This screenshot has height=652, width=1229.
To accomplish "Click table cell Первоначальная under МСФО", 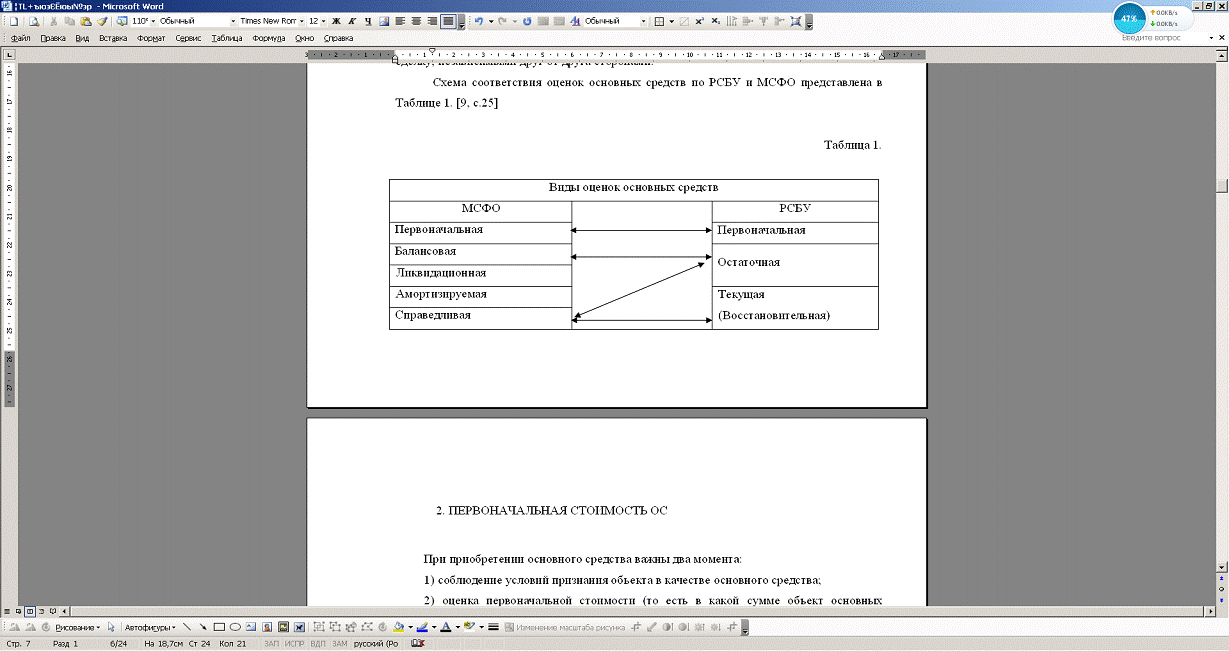I will 480,231.
